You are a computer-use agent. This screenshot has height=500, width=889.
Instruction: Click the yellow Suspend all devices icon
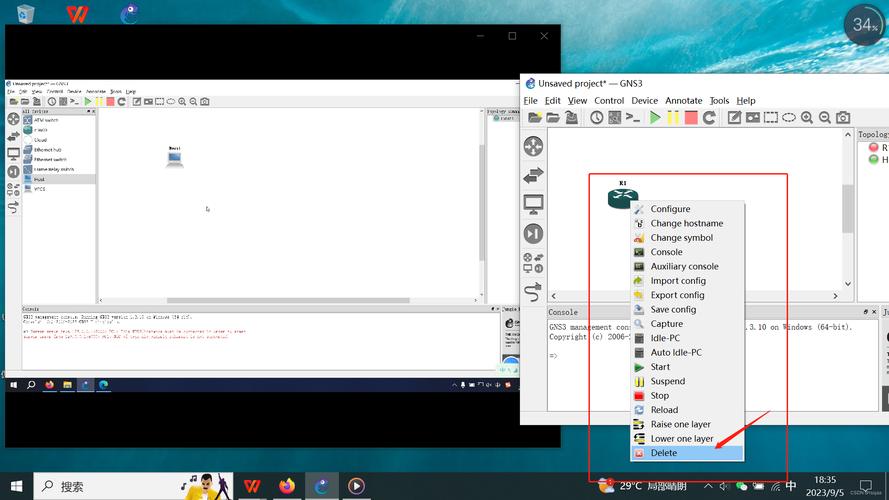[x=673, y=117]
